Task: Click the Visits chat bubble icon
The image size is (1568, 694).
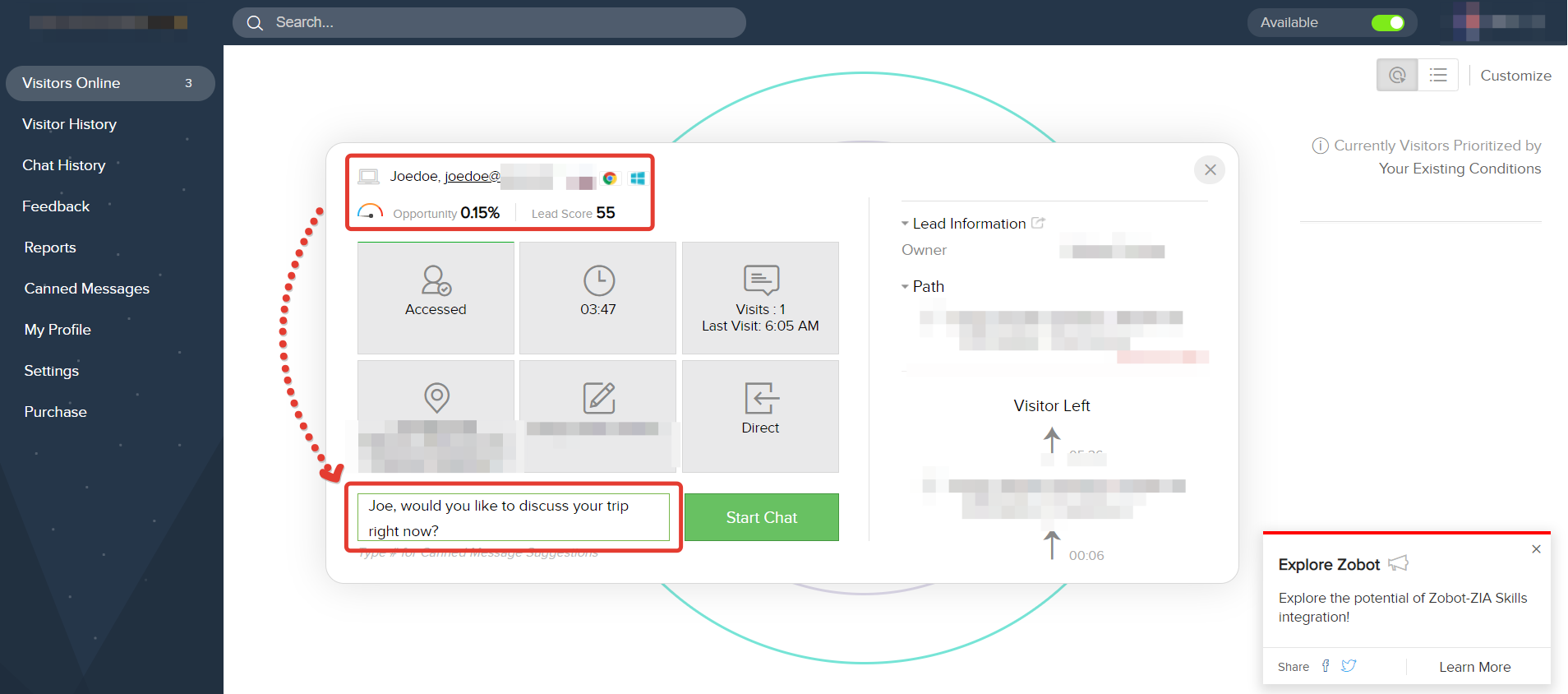Action: click(761, 280)
